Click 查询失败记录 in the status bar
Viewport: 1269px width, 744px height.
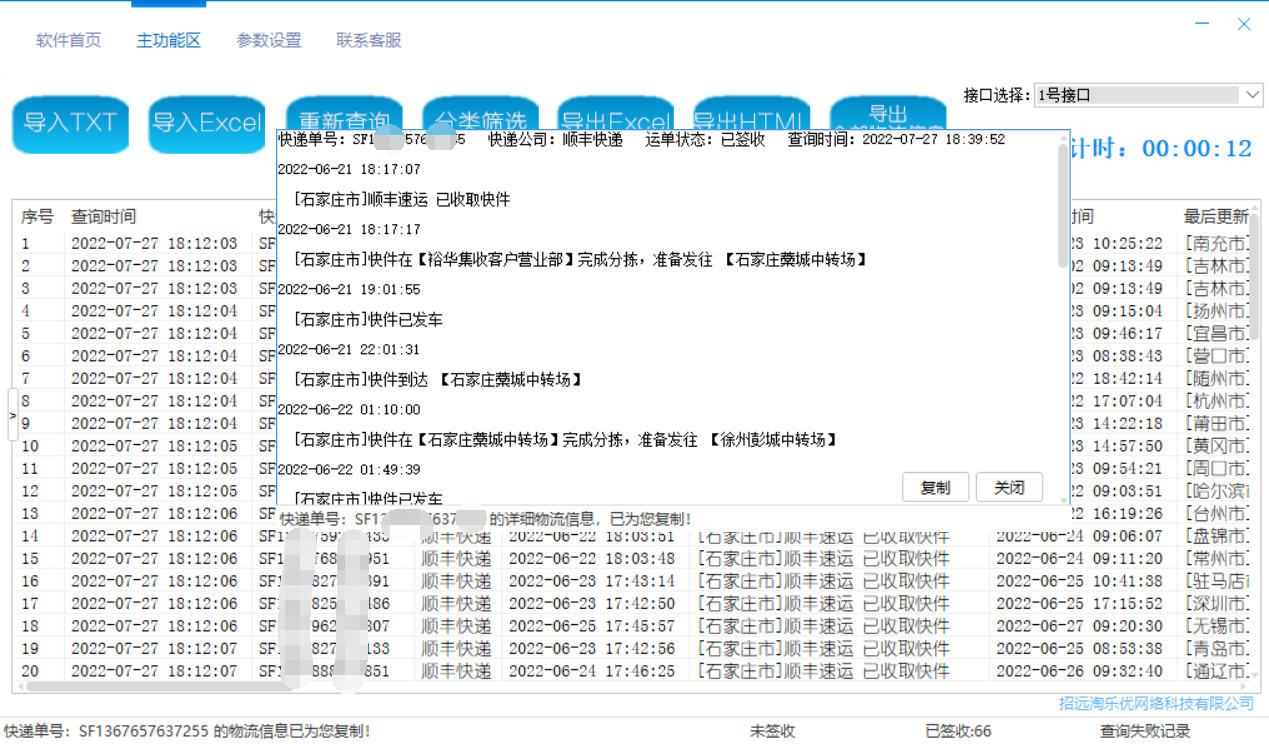click(1145, 731)
